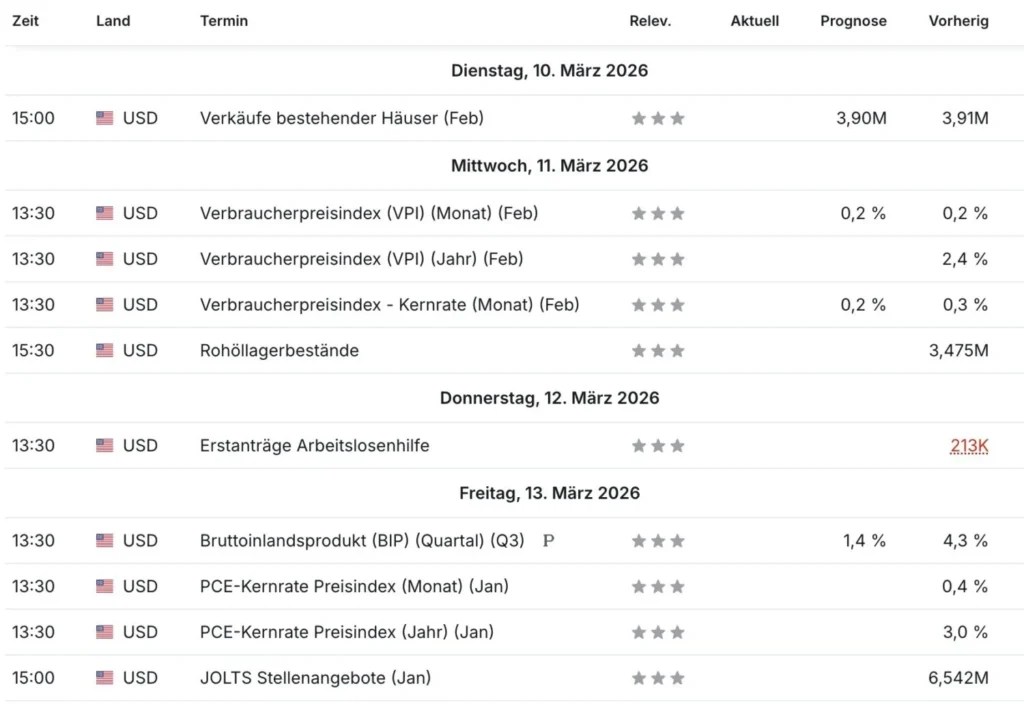
Task: Select the Relev. column header
Action: pos(650,21)
